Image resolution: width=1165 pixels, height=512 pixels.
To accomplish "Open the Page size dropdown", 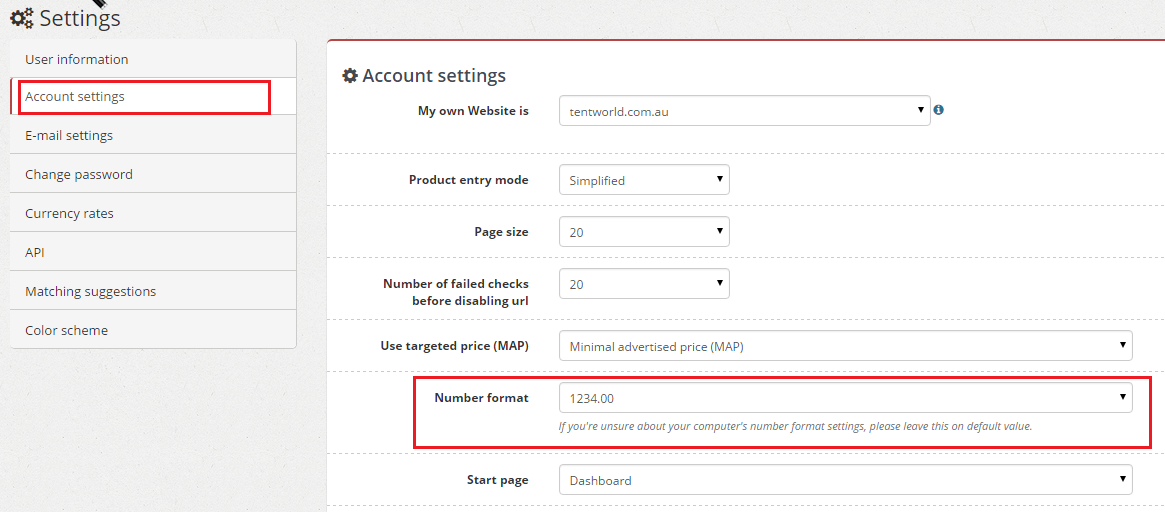I will 644,232.
